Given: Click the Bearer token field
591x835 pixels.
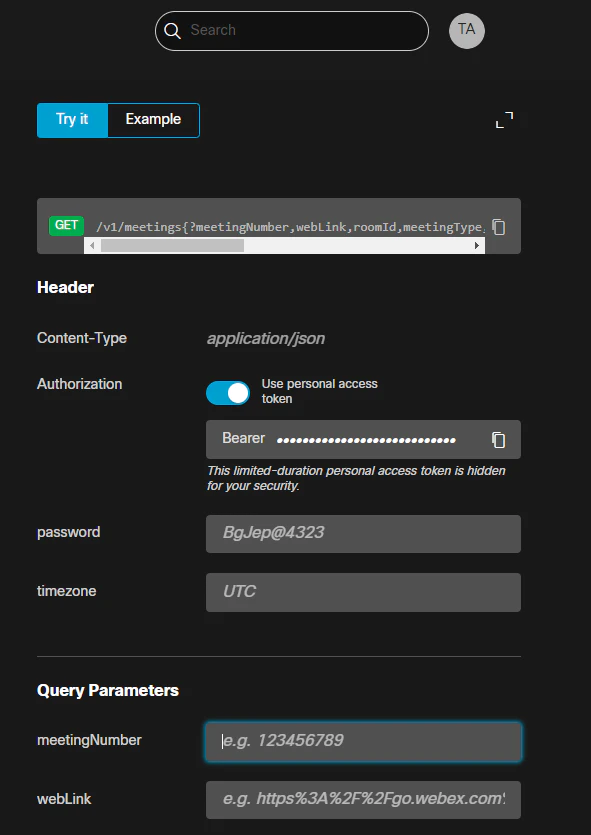Looking at the screenshot, I should tap(363, 439).
